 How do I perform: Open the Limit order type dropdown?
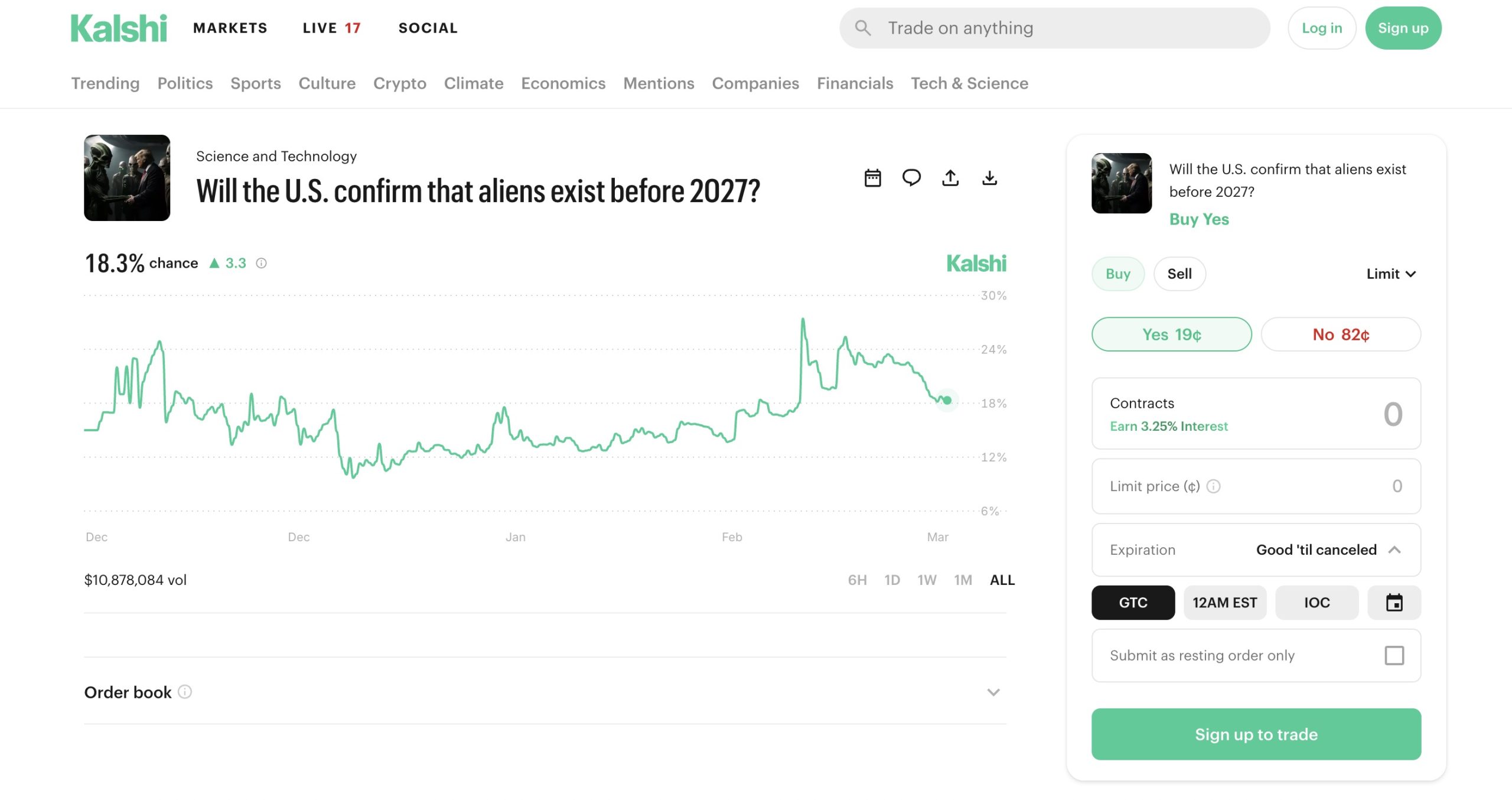click(1390, 274)
